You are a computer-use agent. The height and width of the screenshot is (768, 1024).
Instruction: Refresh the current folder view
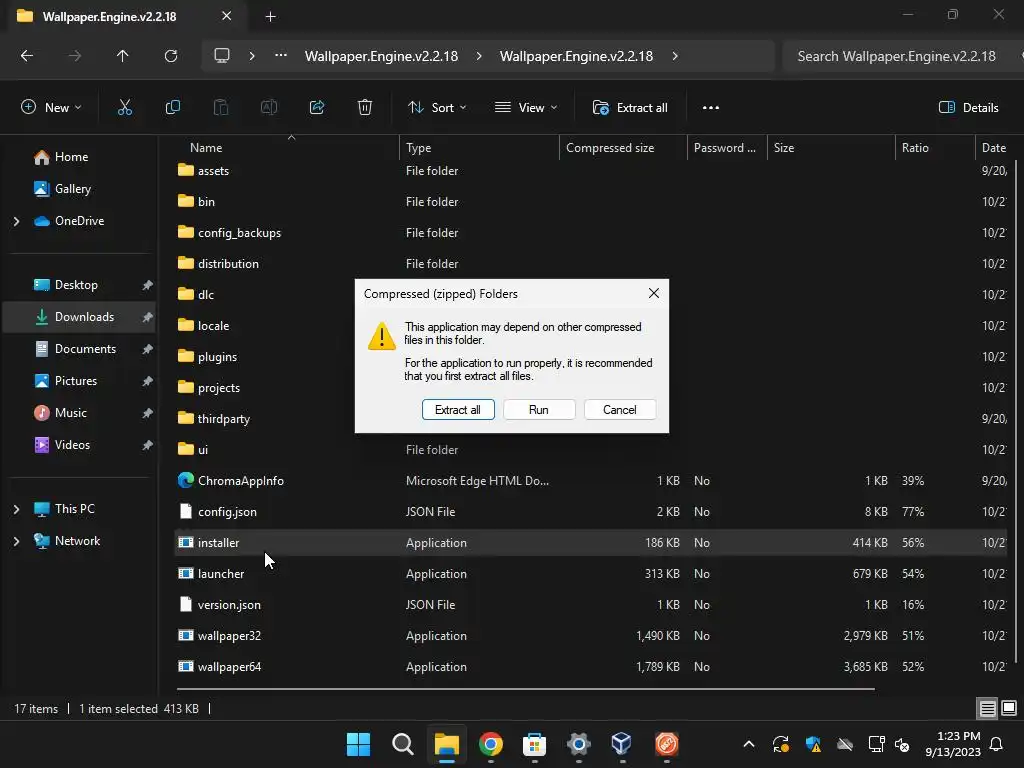click(171, 56)
